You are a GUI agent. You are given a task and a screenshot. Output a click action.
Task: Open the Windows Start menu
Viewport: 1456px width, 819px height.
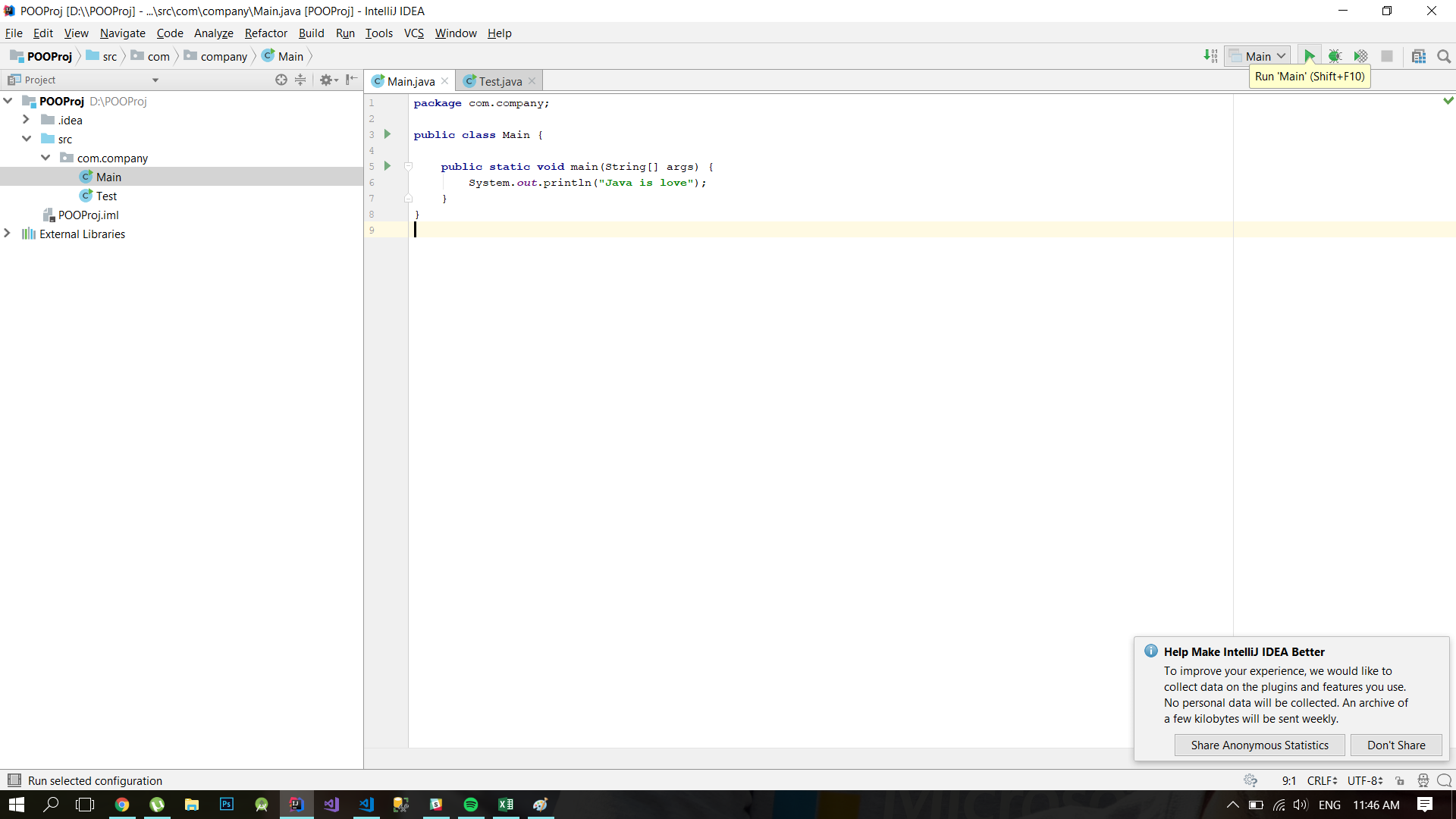click(17, 805)
